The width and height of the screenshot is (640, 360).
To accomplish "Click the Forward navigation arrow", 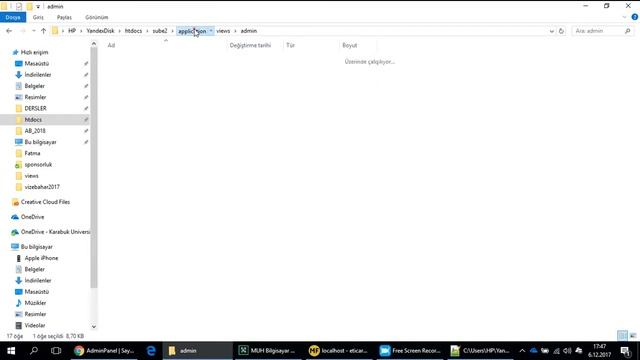I will tap(22, 31).
